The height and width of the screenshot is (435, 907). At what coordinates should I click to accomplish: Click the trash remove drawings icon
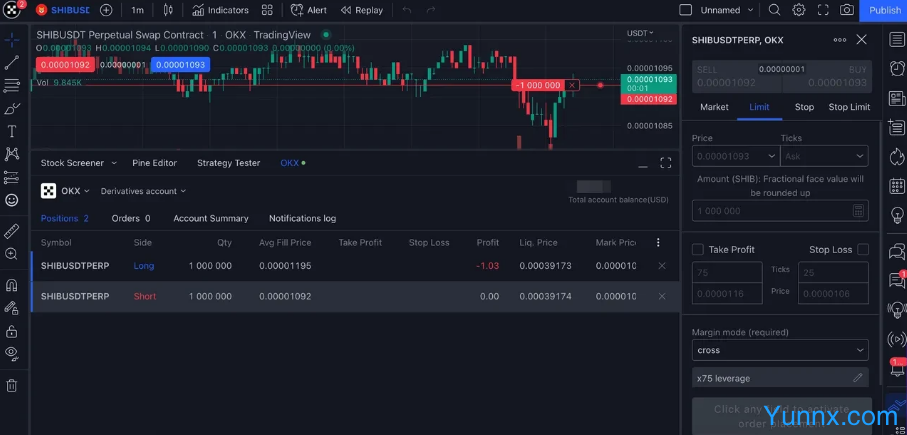click(x=12, y=385)
